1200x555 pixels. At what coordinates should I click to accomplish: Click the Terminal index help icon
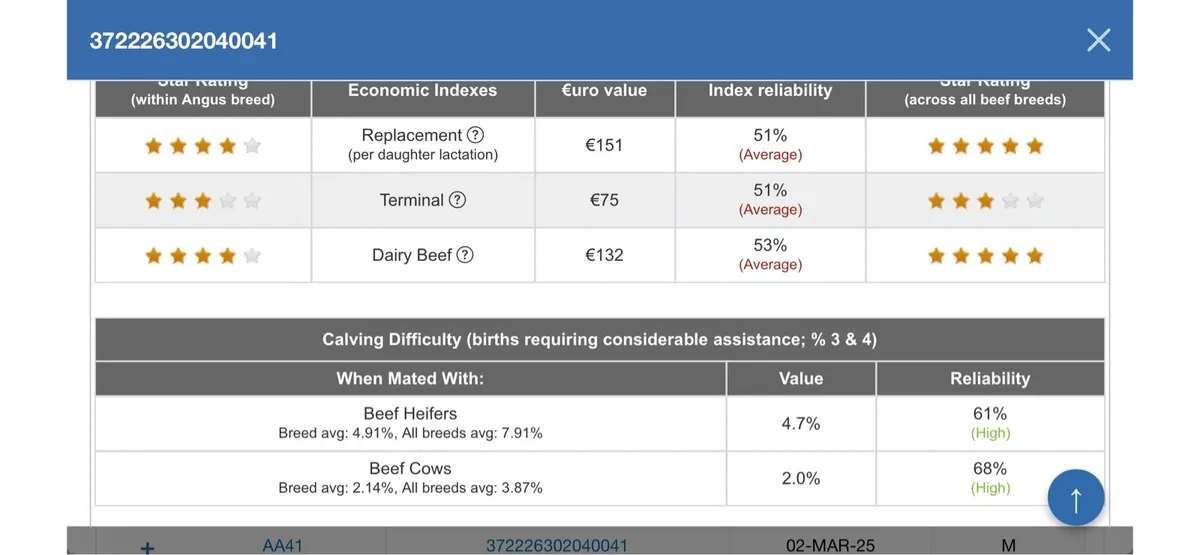pyautogui.click(x=457, y=200)
